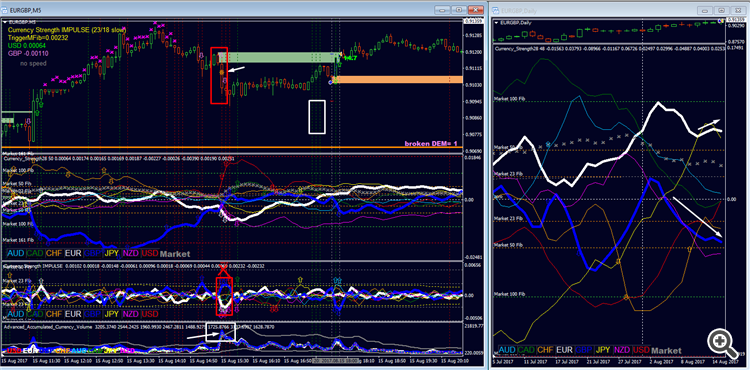Select GBP in the Daily window legend
The image size is (750, 370).
point(584,350)
